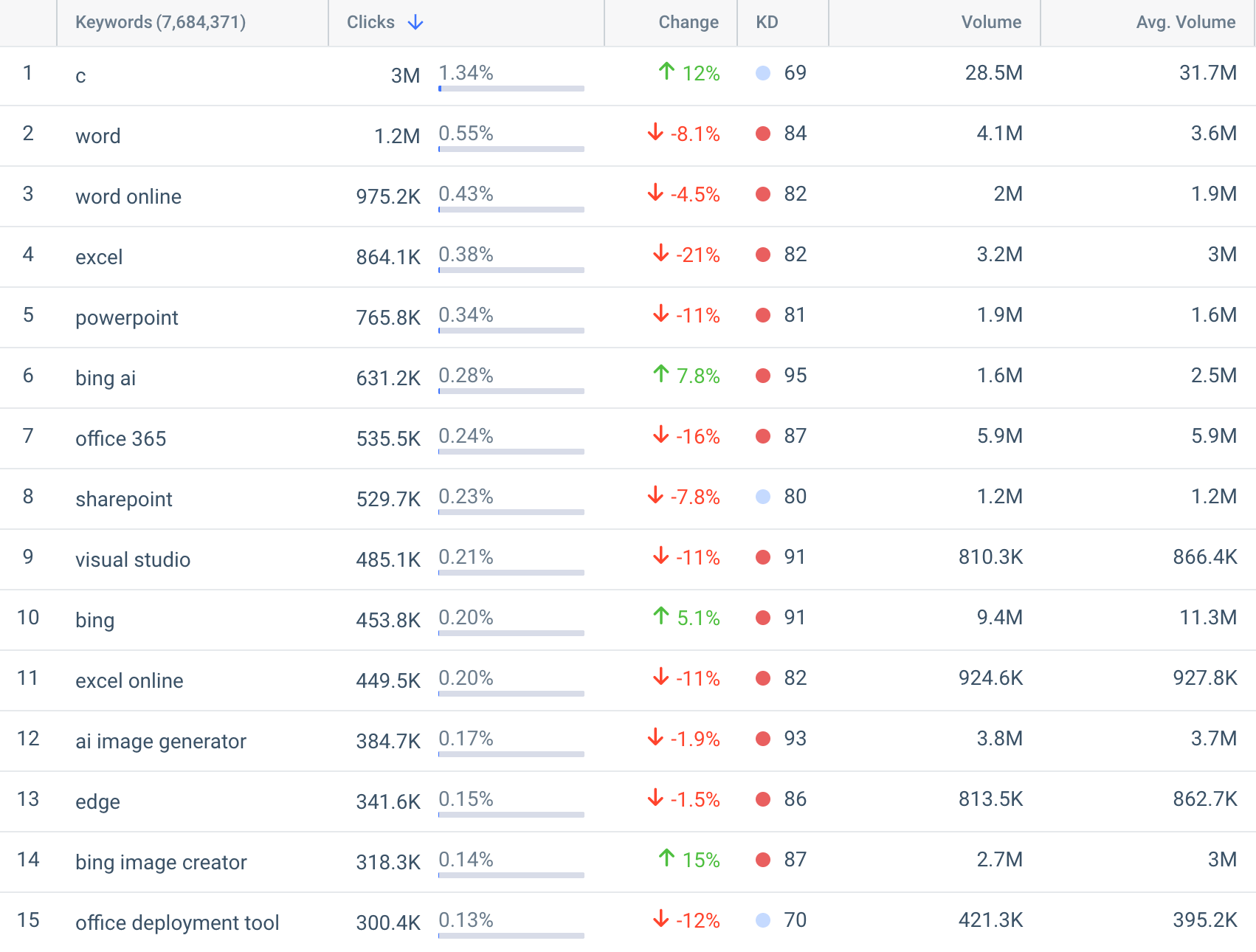Select the 765.8K clicks value
This screenshot has height=952, width=1256.
click(388, 317)
